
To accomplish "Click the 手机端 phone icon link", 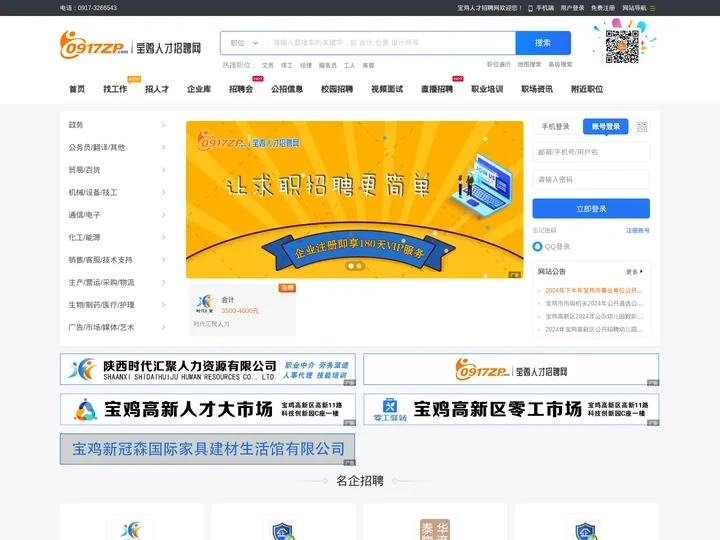I will pos(541,8).
